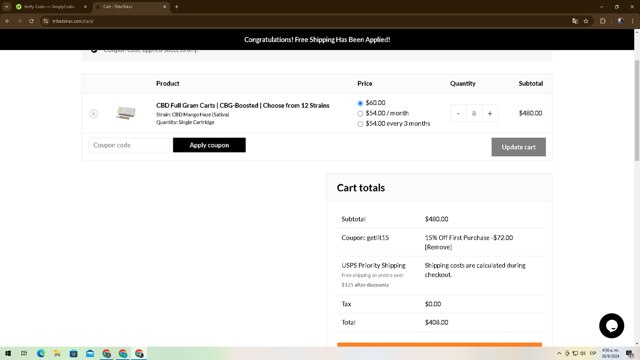
Task: Open Chrome's three-dot menu
Action: pyautogui.click(x=633, y=21)
